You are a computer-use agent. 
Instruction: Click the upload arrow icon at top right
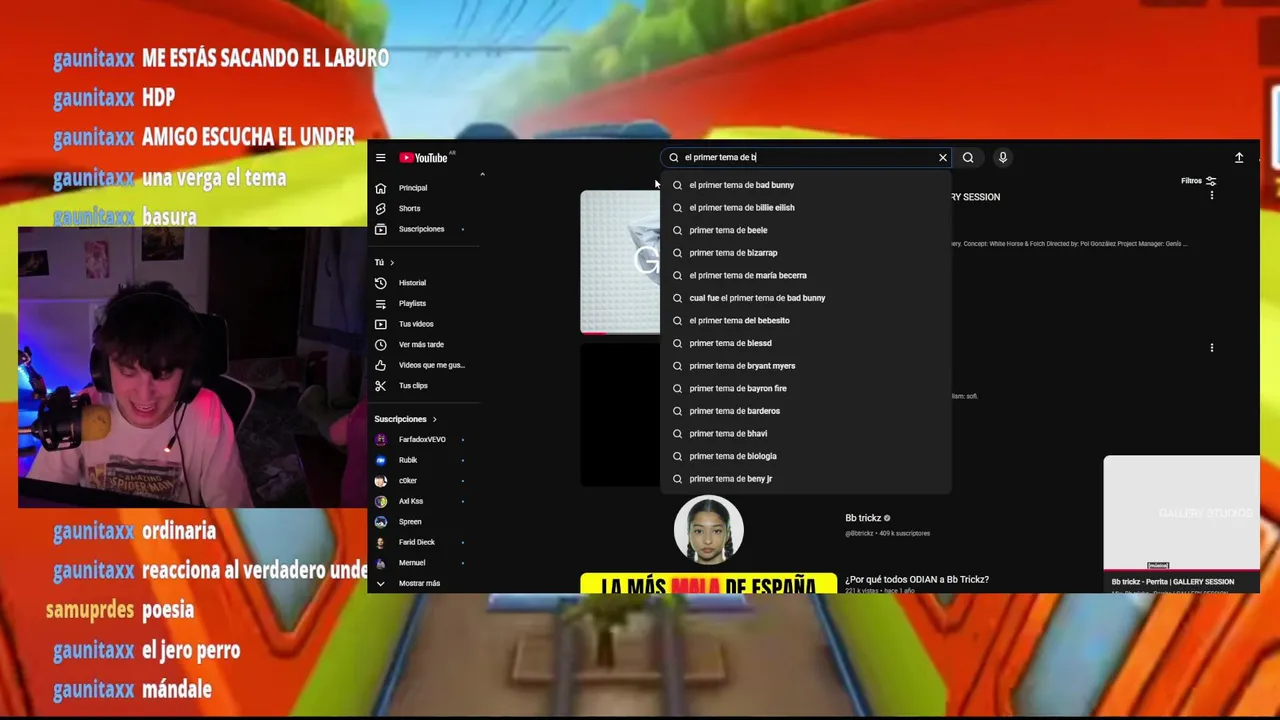click(1239, 158)
